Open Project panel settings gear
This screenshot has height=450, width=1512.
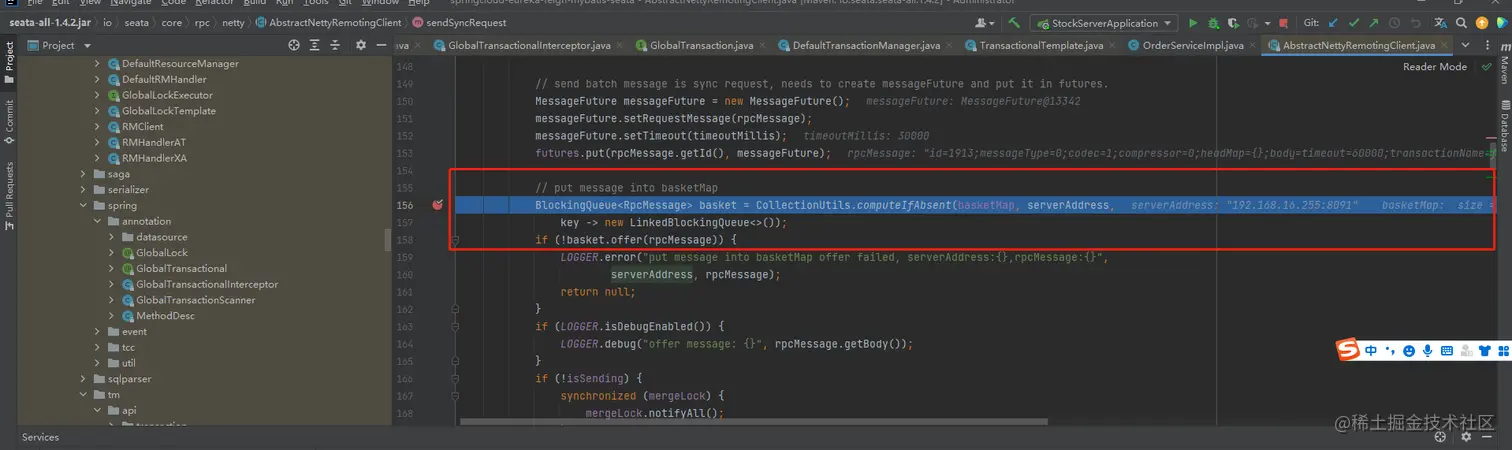359,45
